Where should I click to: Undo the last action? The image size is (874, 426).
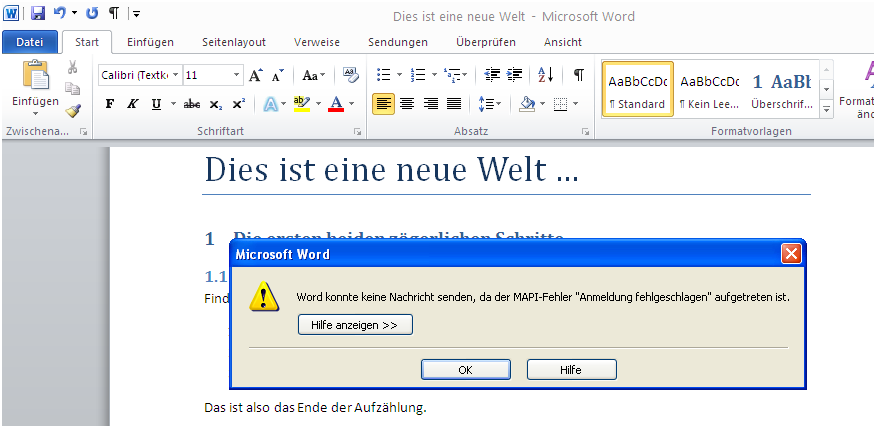tap(60, 13)
